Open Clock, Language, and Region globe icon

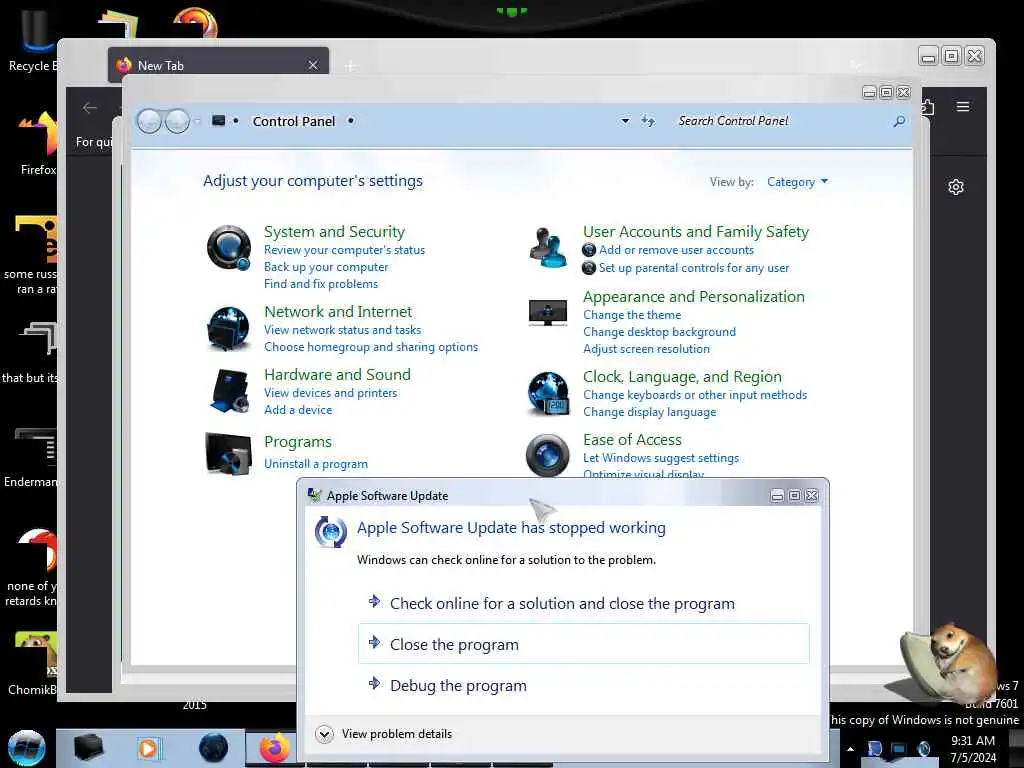(549, 394)
